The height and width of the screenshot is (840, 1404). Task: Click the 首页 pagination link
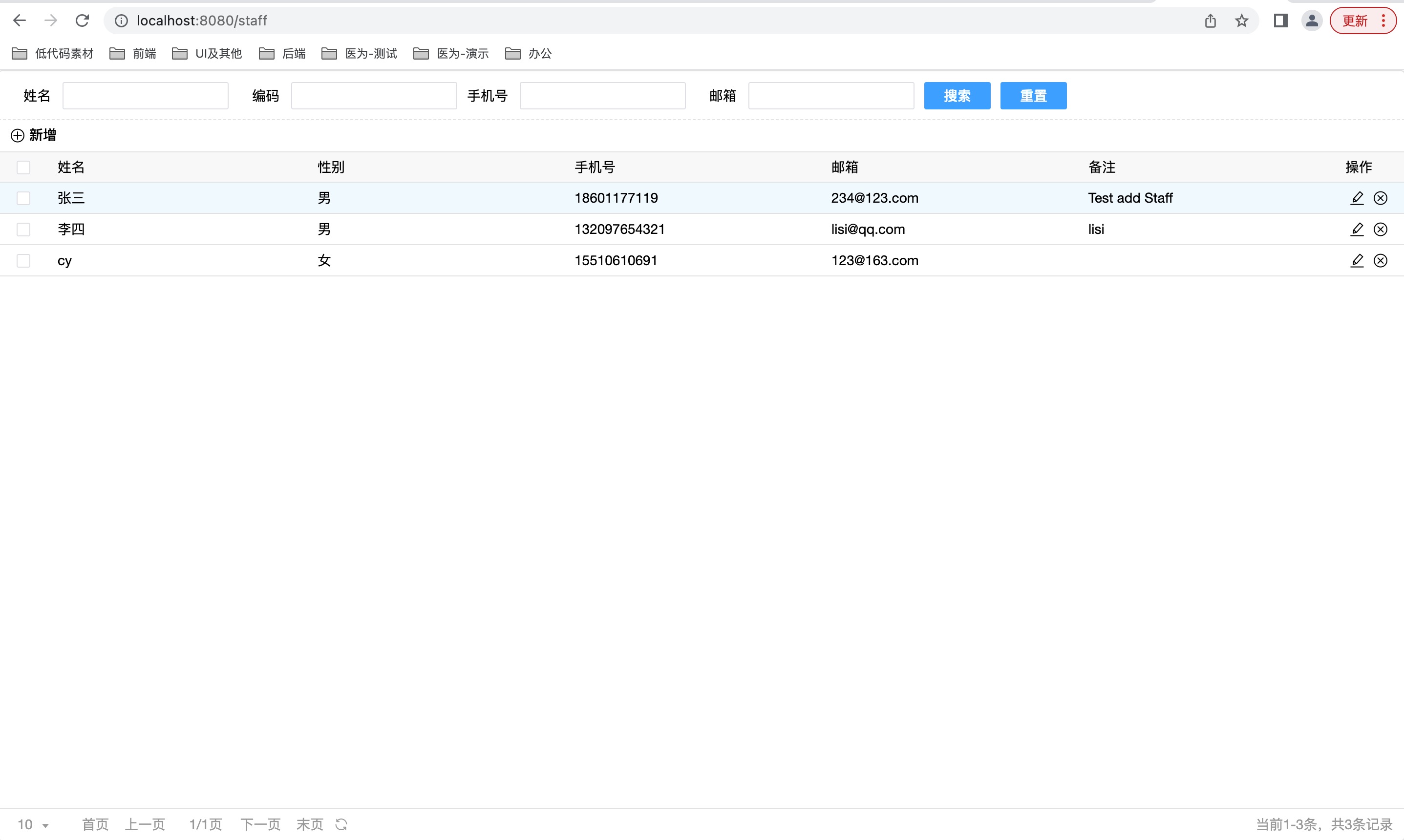[x=95, y=824]
